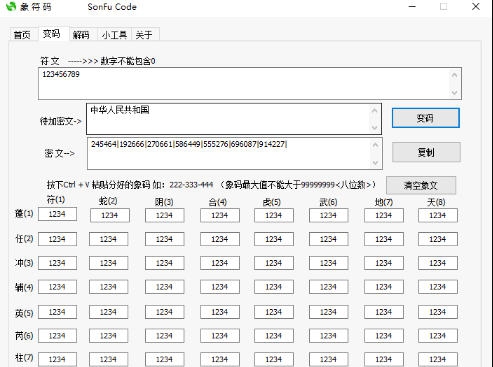
Task: Click scroll-down arrow of 待加密文 box
Action: coord(375,128)
